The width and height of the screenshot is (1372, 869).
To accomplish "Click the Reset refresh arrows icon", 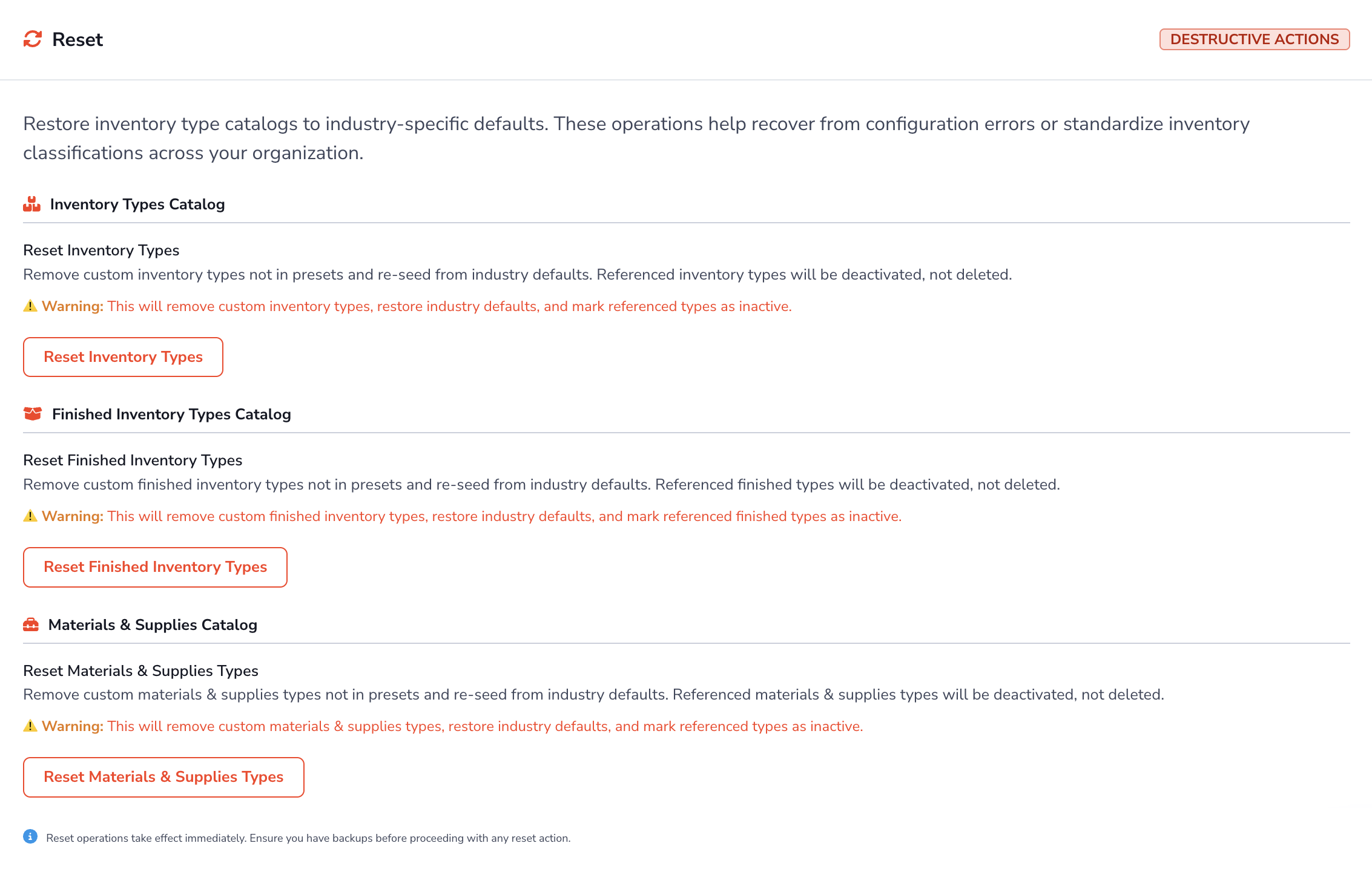I will (33, 39).
